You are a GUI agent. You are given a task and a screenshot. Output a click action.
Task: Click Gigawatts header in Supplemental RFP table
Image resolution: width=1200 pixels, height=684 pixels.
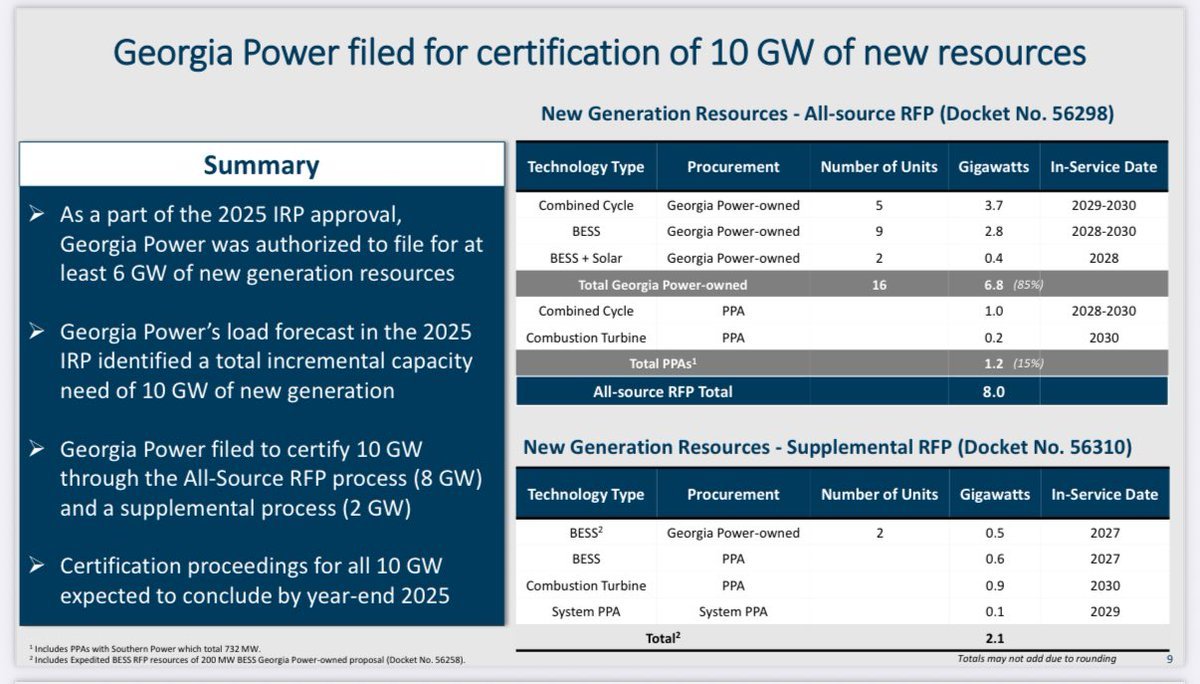[994, 494]
